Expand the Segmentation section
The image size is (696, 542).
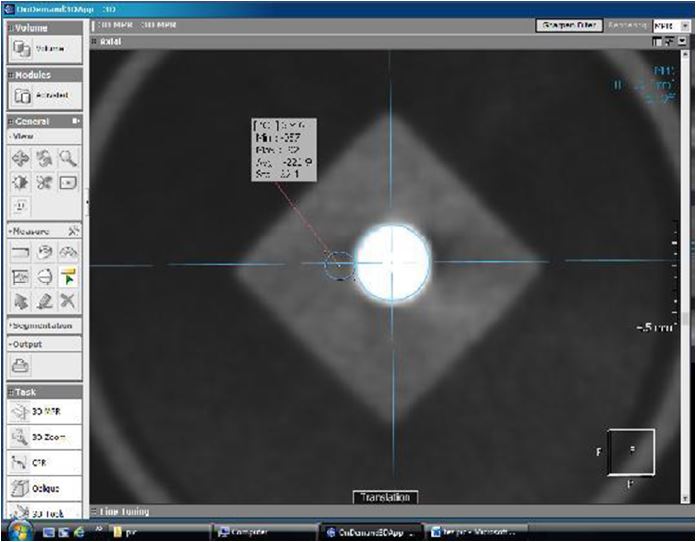click(x=45, y=326)
